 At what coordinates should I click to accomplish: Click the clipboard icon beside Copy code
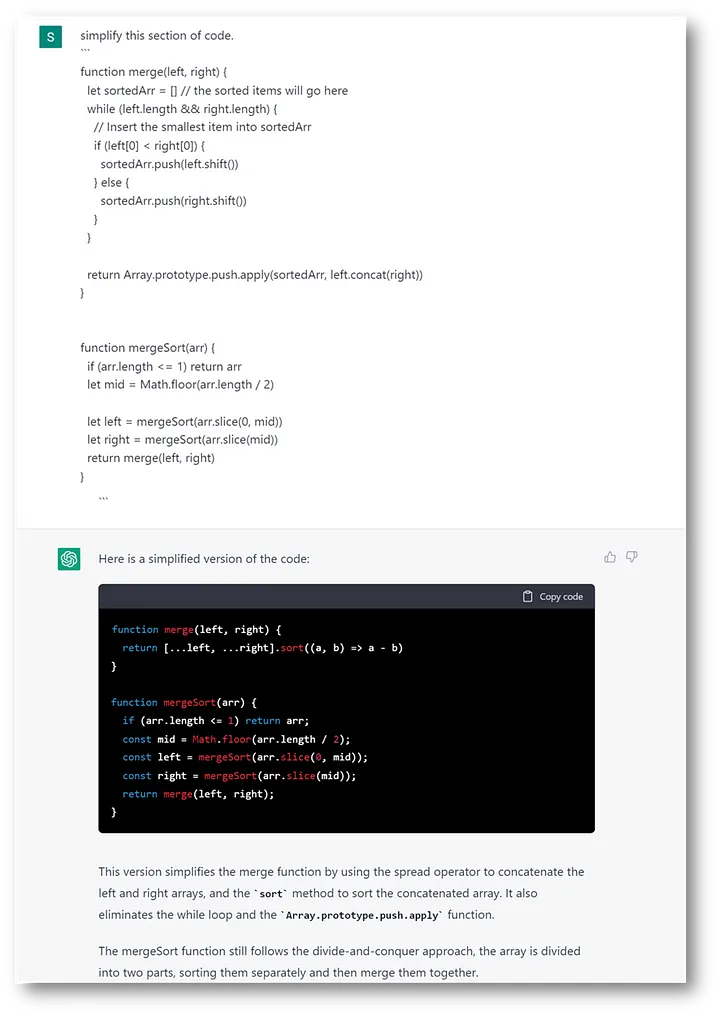click(527, 597)
